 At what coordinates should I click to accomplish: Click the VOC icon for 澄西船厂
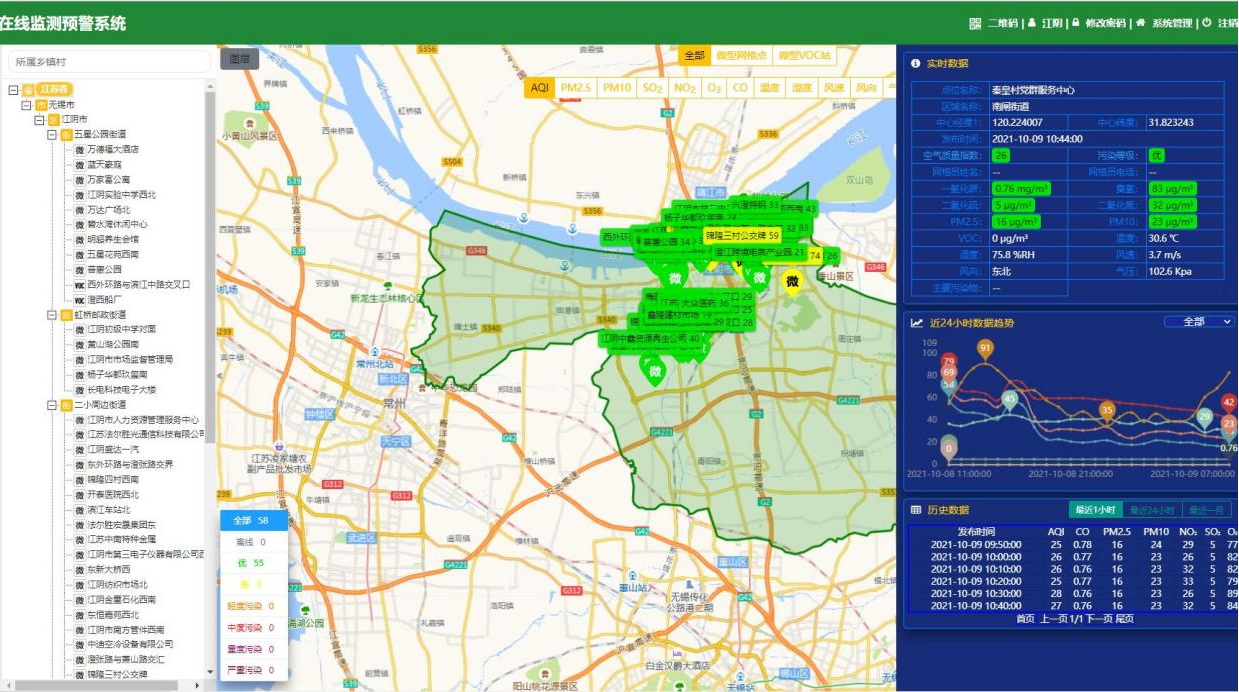[x=80, y=299]
